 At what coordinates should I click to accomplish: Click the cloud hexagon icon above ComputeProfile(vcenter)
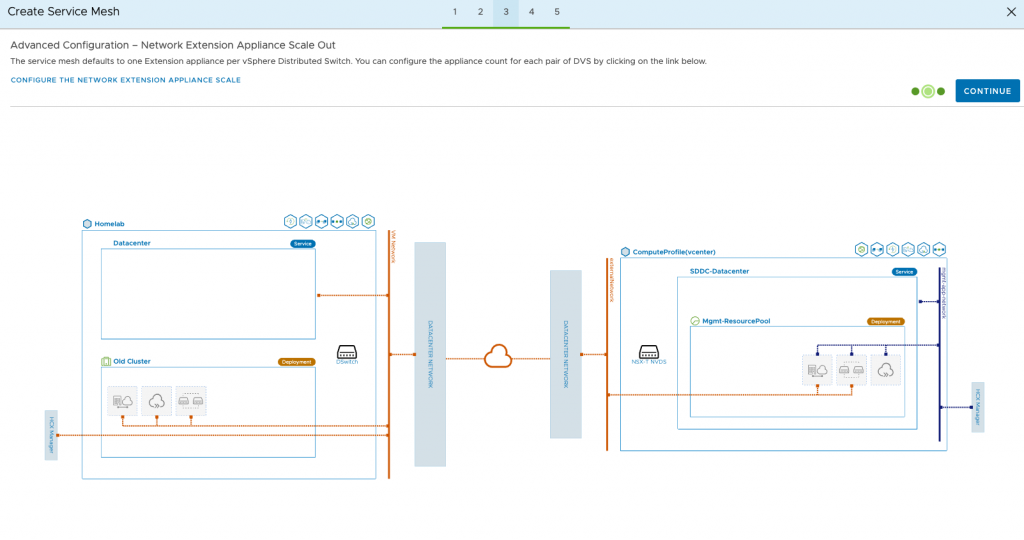[x=923, y=249]
